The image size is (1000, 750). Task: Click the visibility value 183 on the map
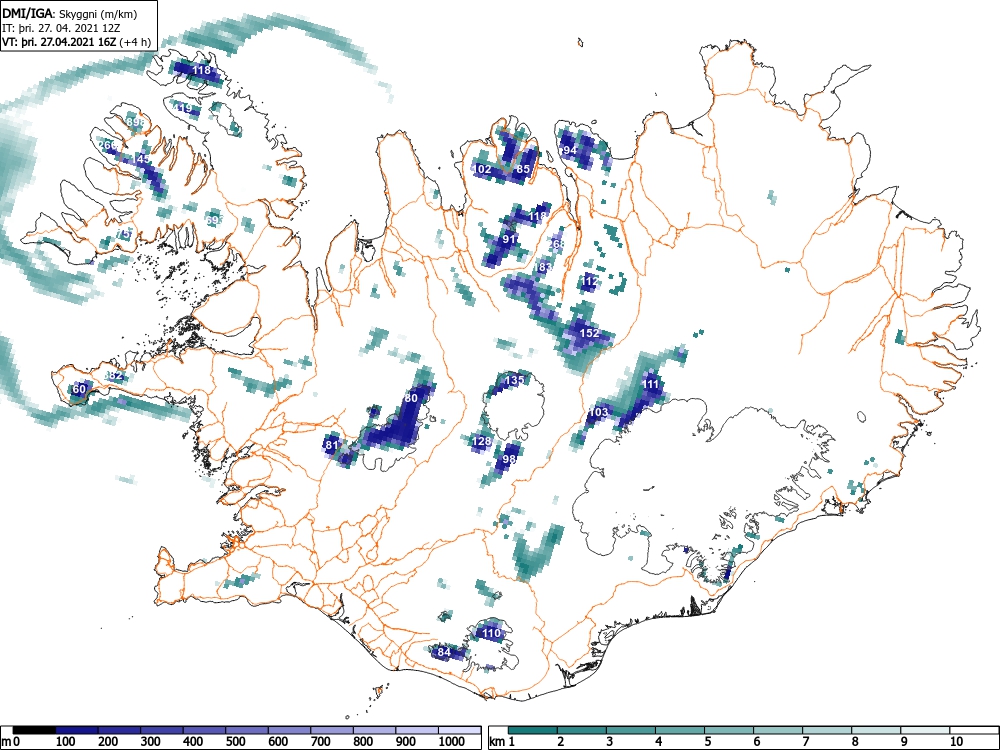[x=543, y=267]
